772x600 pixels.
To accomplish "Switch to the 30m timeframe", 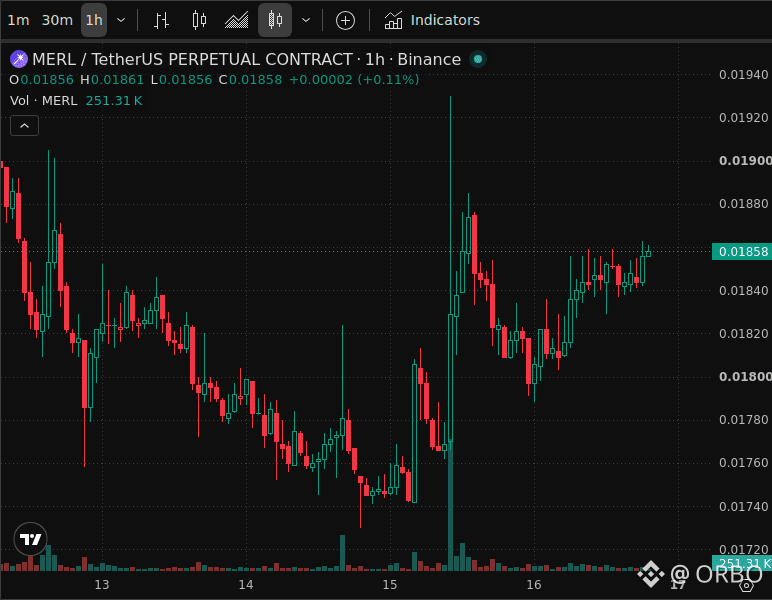I will coord(57,20).
